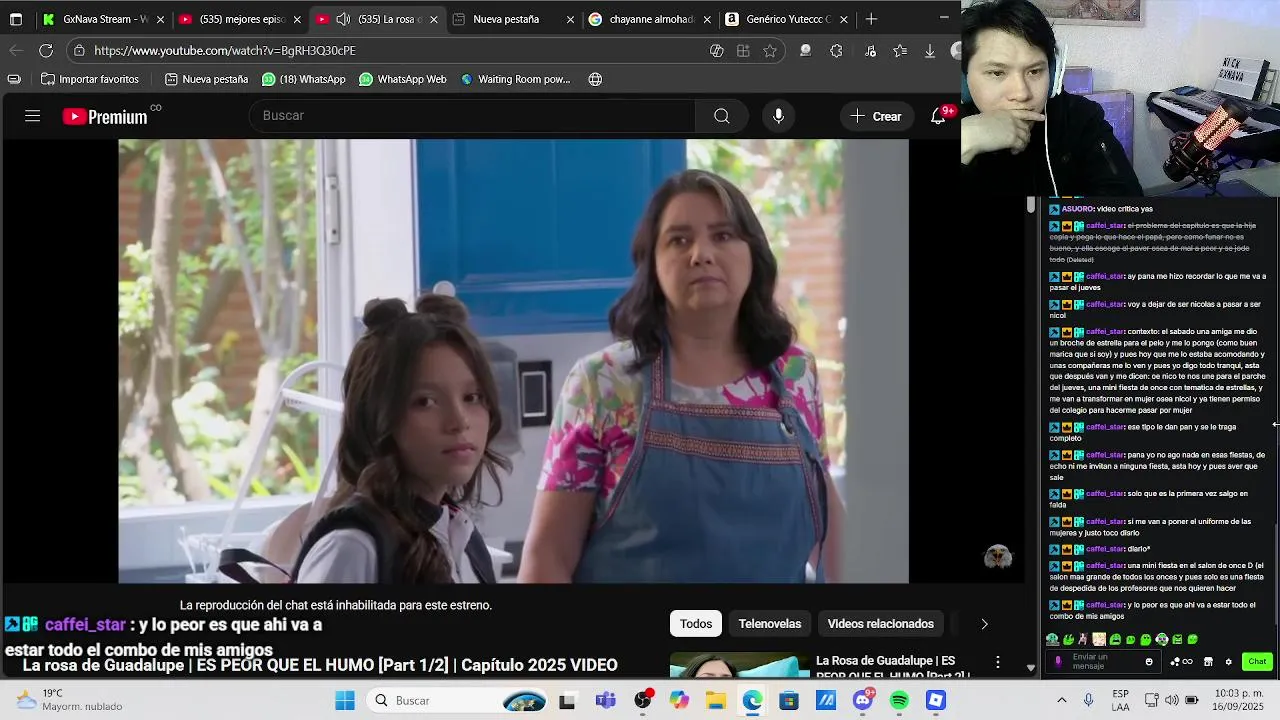Open the globe bookmark icon in favorites bar
This screenshot has height=720, width=1280.
point(595,79)
